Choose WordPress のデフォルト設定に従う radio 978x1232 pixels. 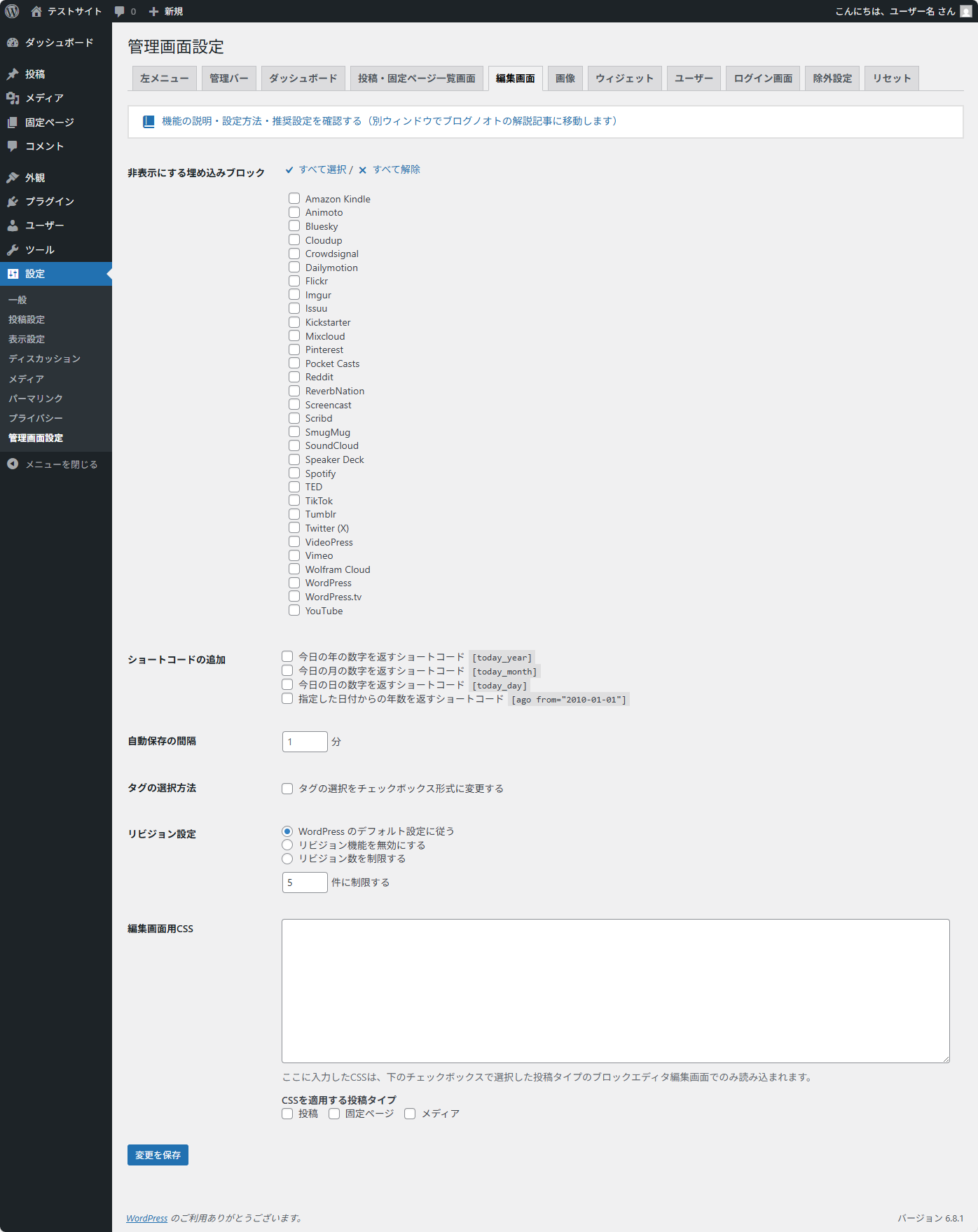tap(287, 831)
